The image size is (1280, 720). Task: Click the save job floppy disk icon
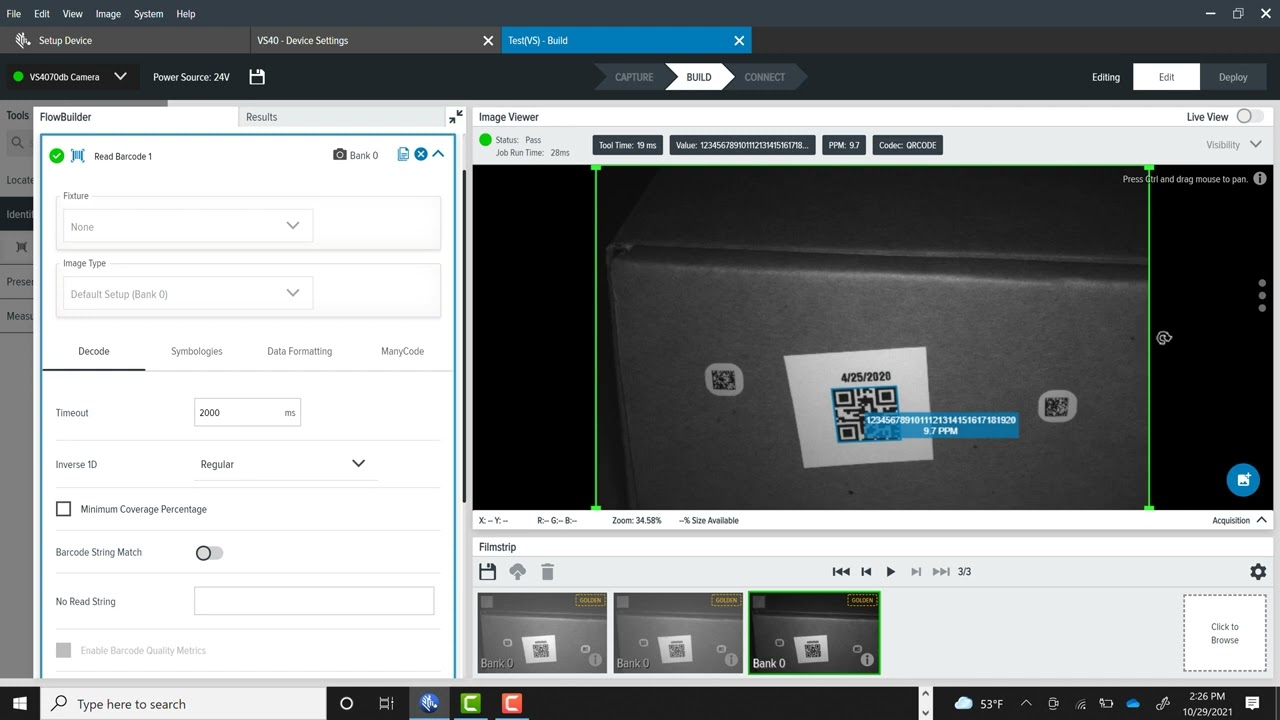257,77
